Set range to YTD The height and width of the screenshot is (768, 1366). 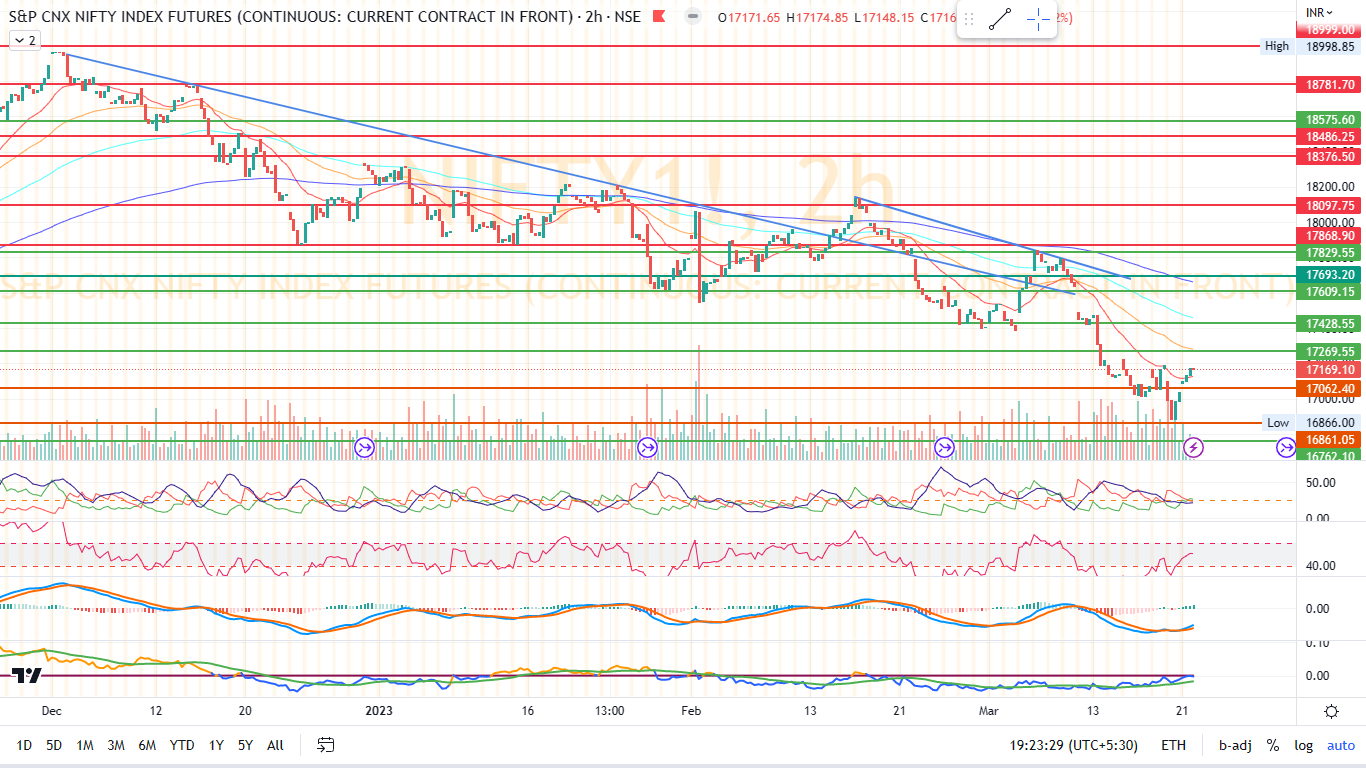[182, 745]
